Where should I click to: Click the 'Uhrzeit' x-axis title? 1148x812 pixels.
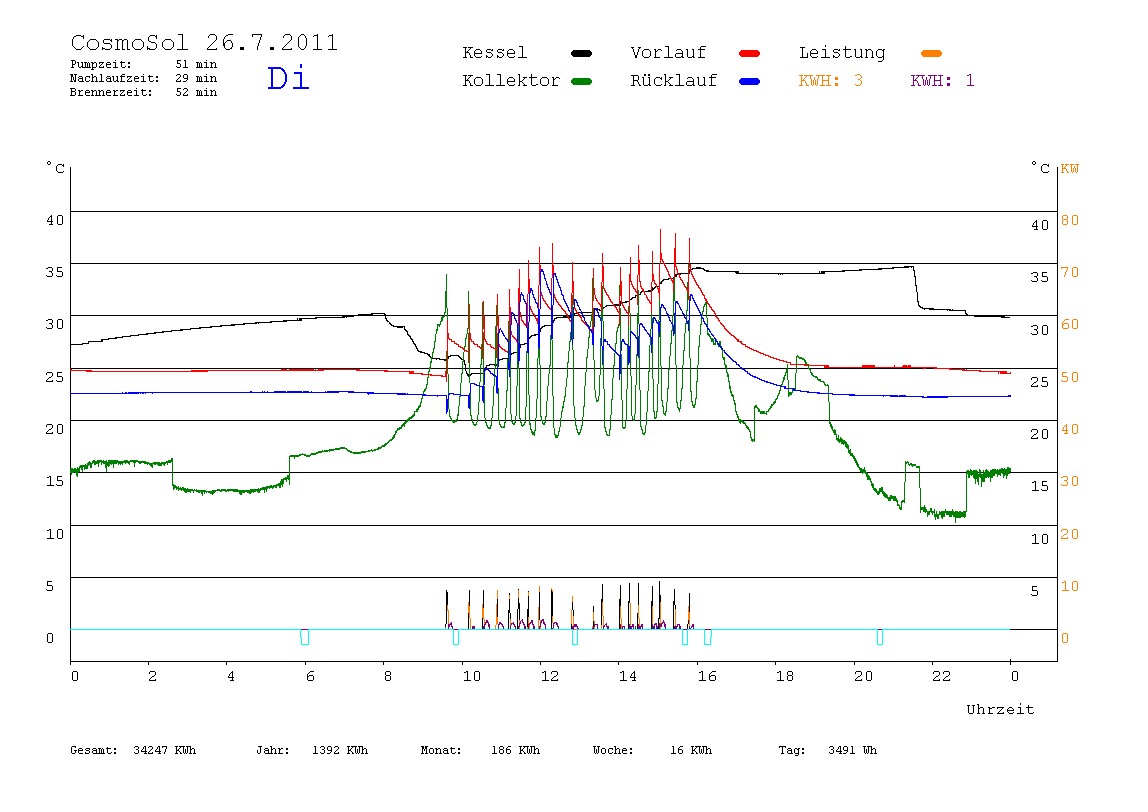(x=1000, y=709)
